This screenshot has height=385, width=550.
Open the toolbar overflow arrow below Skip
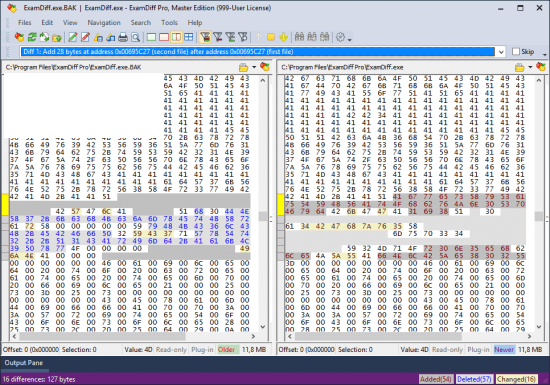coord(544,55)
